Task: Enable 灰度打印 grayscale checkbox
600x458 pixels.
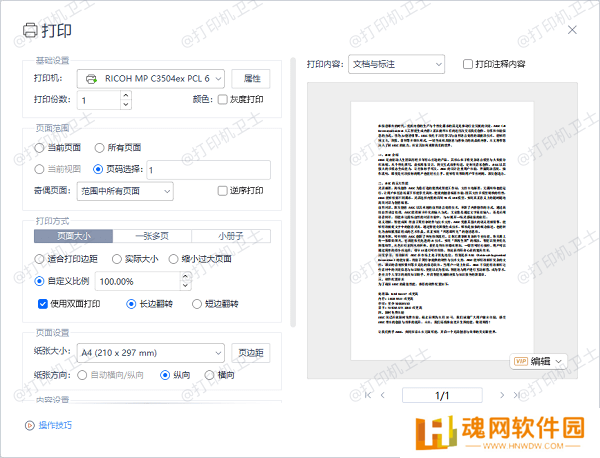Action: coord(222,99)
